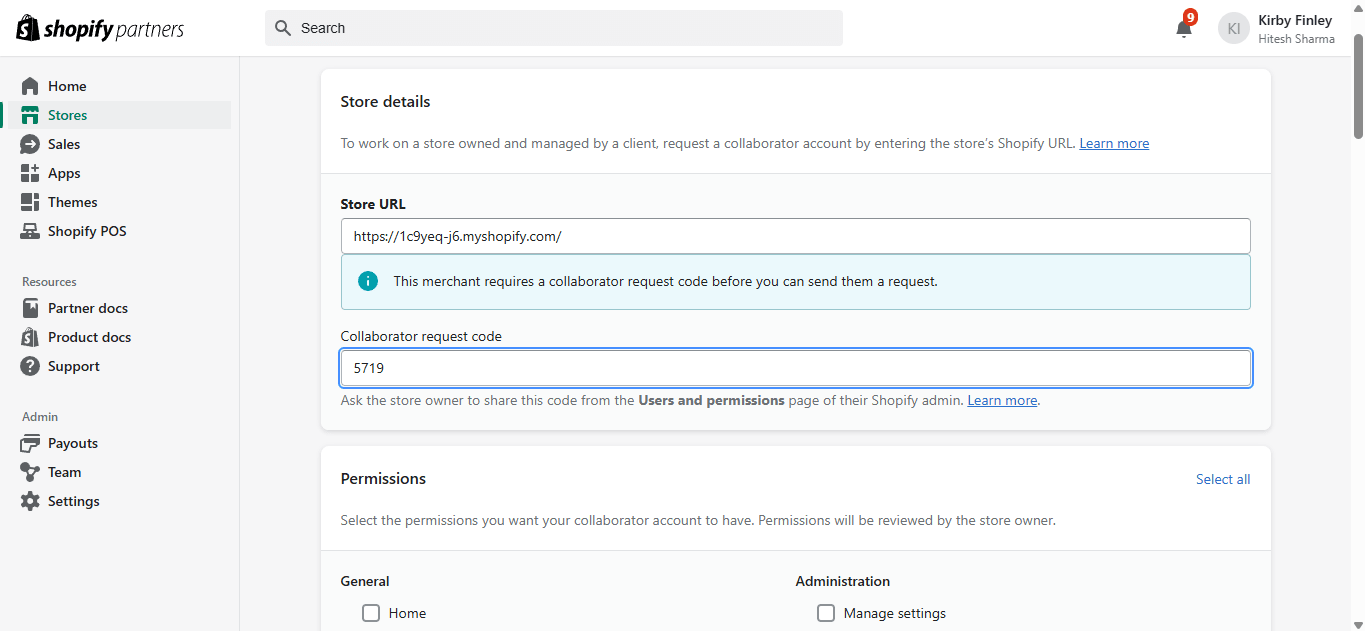Click the Payouts icon

[30, 443]
